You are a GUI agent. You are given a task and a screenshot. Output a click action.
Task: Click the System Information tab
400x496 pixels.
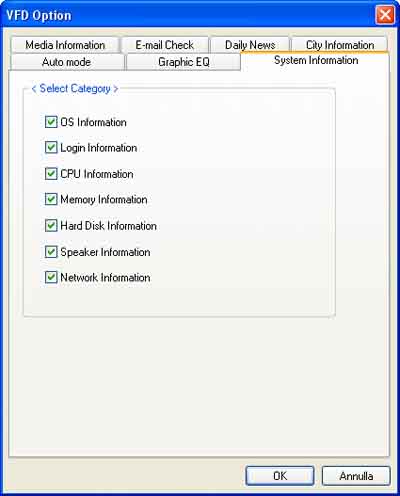click(316, 60)
